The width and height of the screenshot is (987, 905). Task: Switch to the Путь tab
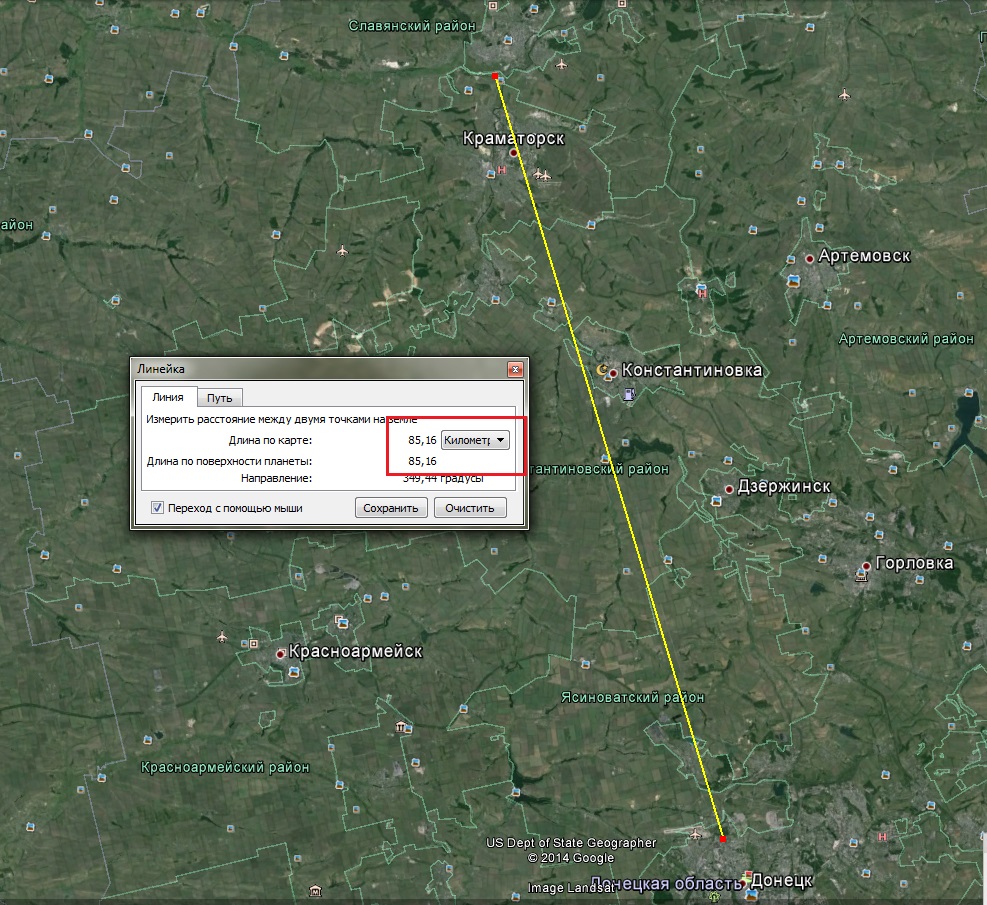[x=220, y=398]
